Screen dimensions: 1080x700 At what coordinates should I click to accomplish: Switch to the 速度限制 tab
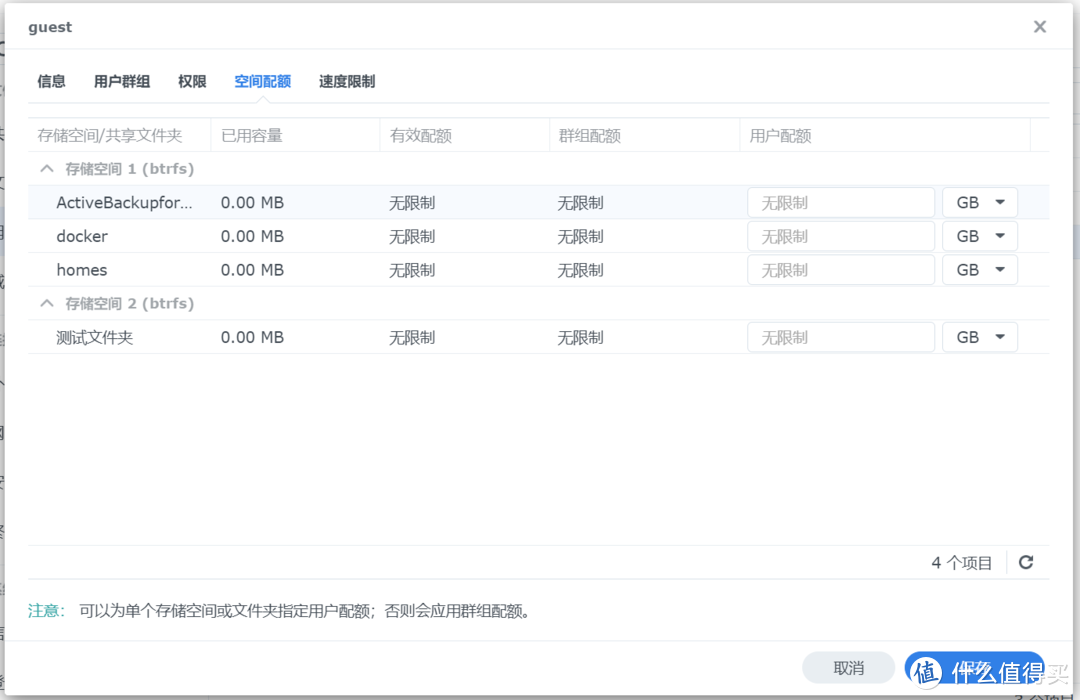[x=346, y=81]
